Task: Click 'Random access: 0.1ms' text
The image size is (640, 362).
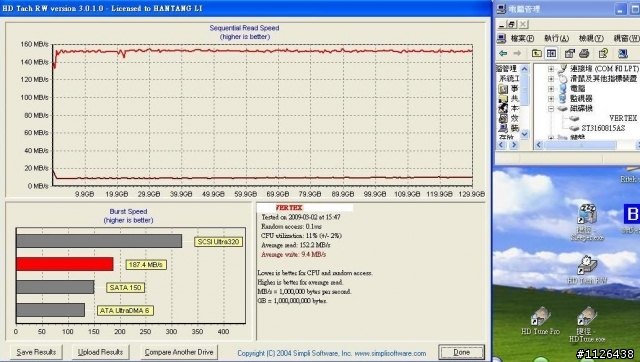Action: (291, 227)
